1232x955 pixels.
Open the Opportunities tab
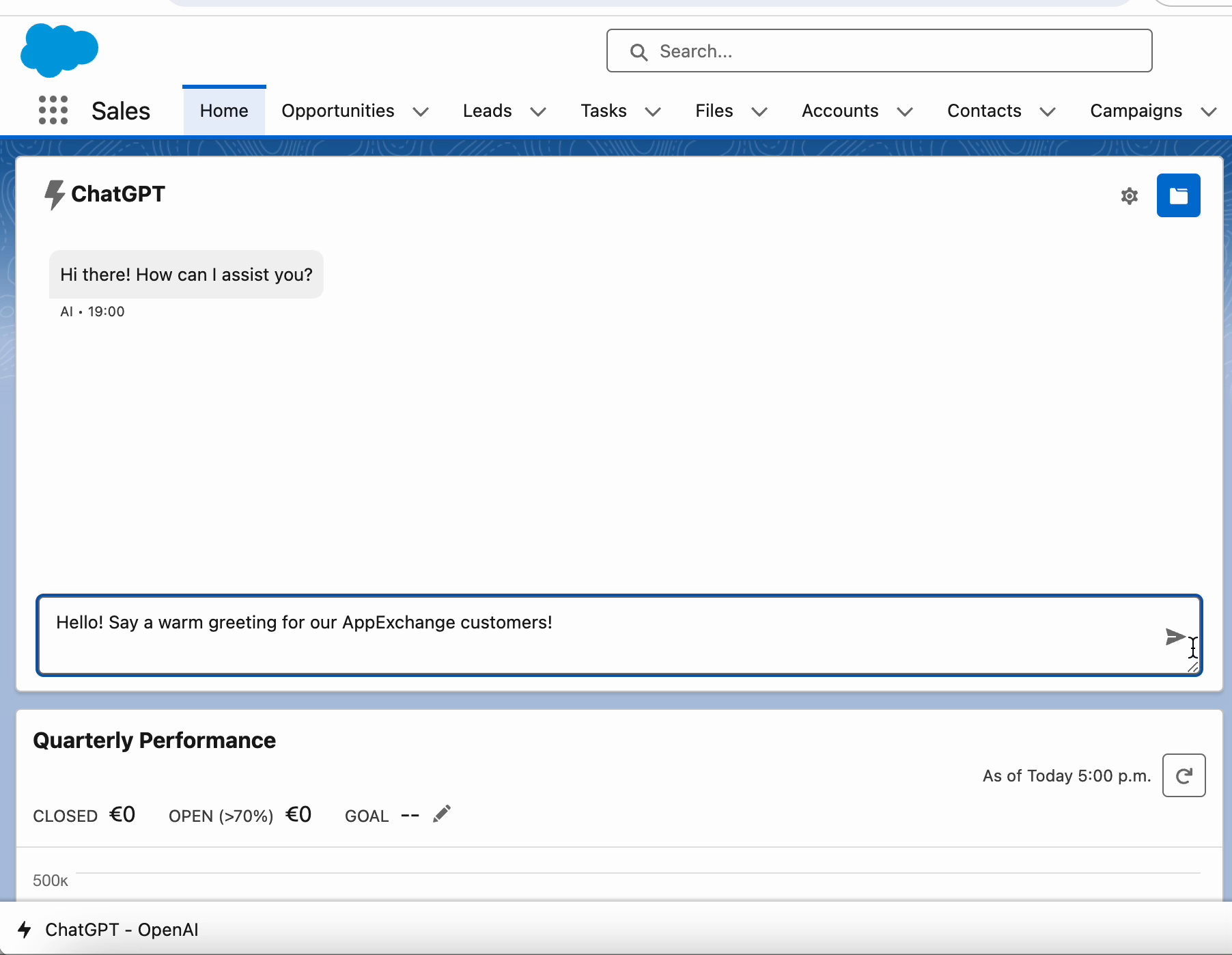338,111
